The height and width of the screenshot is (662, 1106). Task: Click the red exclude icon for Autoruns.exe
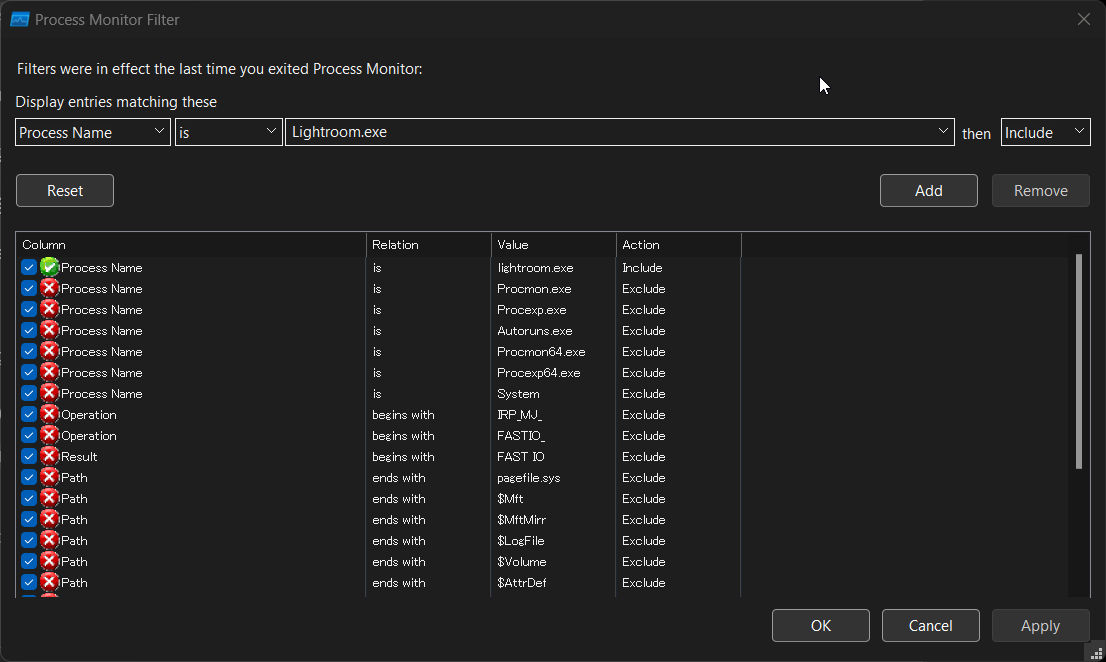[x=49, y=331]
